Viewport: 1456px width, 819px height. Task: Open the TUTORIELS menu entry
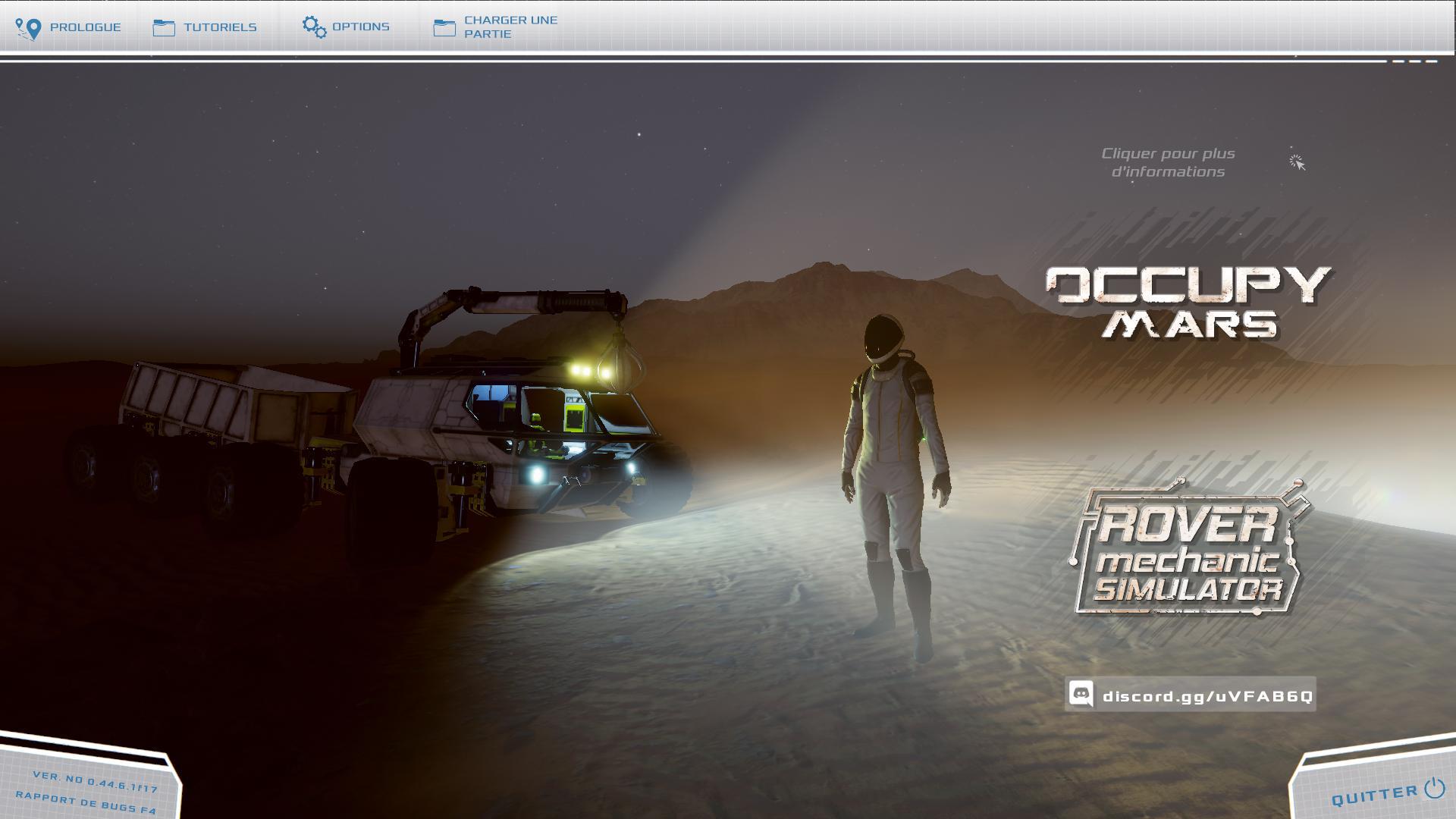point(220,27)
